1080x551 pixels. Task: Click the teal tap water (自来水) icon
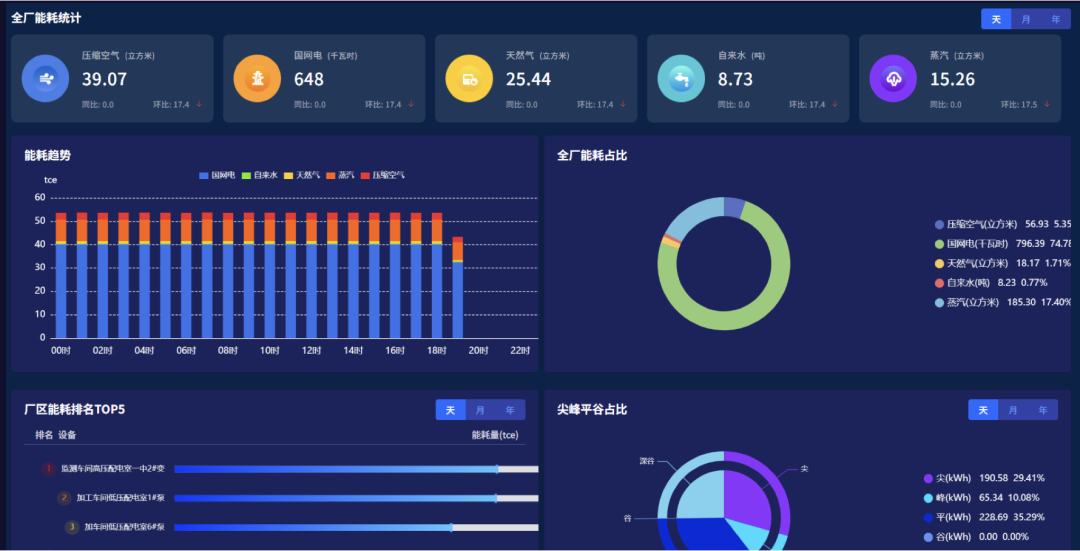(x=681, y=78)
